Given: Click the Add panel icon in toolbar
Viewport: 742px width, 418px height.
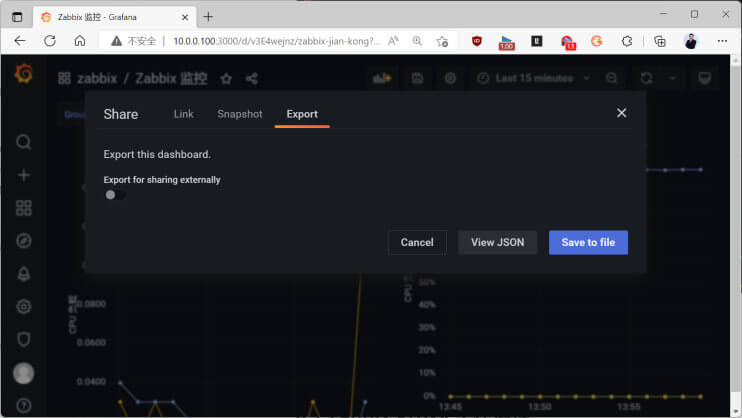Looking at the screenshot, I should pyautogui.click(x=382, y=78).
